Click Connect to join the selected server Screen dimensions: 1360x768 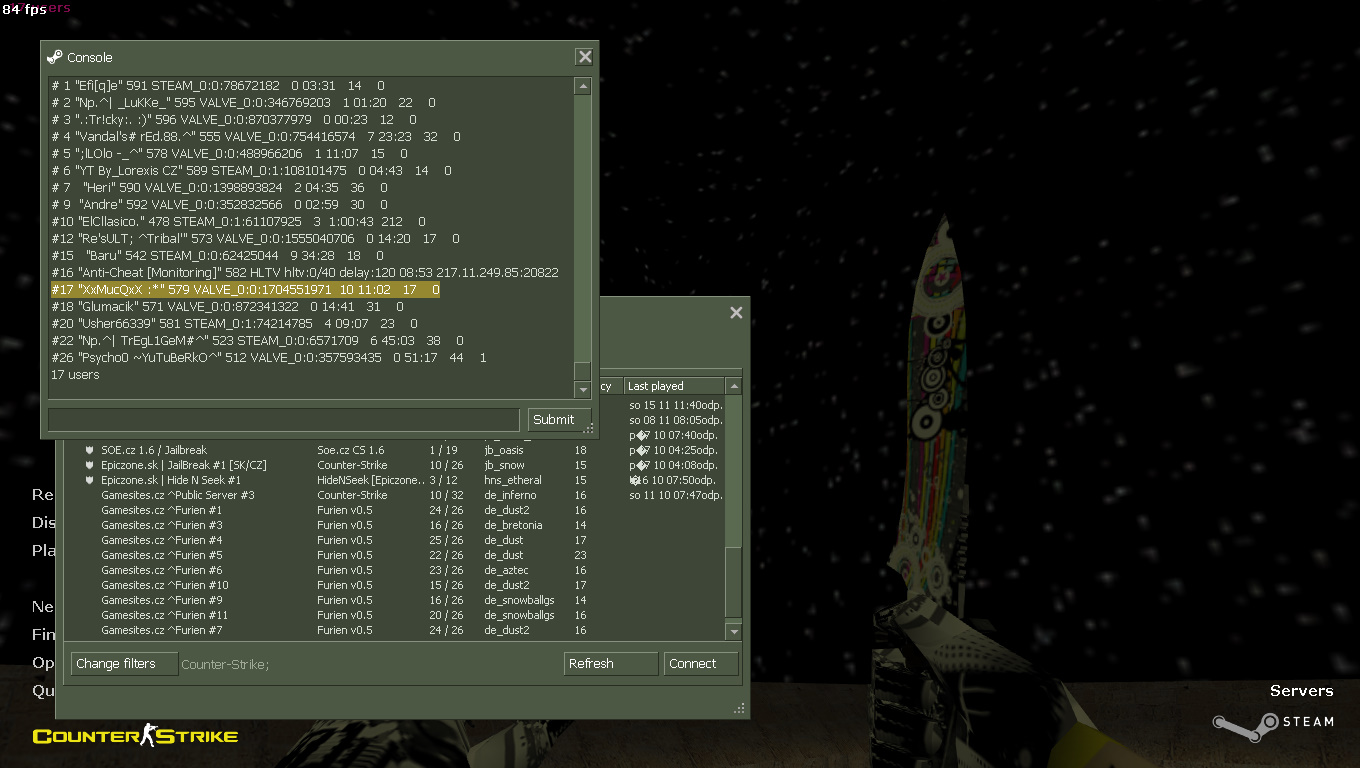[700, 664]
